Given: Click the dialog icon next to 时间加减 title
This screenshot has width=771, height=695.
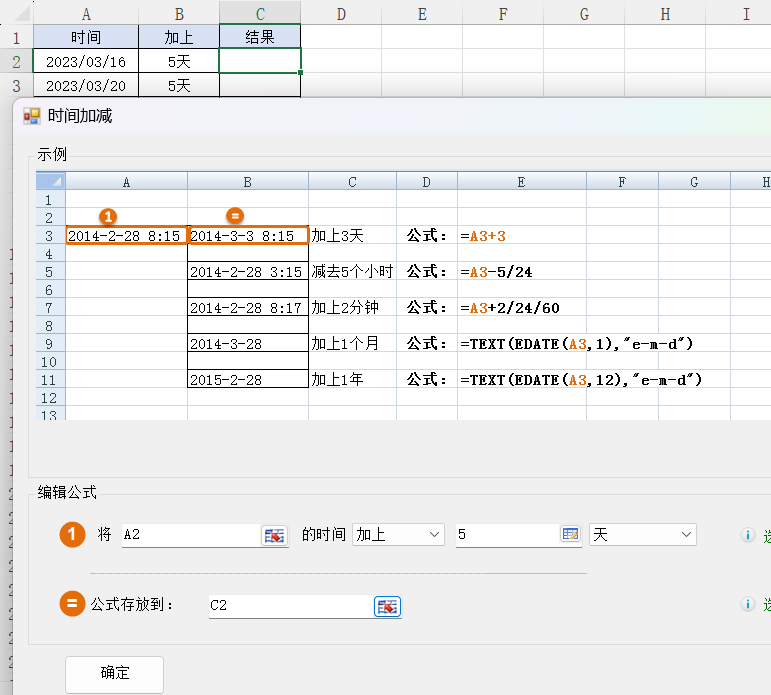Looking at the screenshot, I should coord(32,116).
